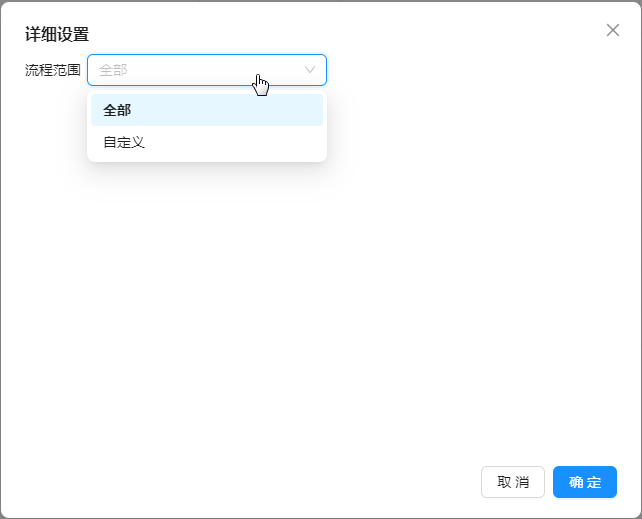The image size is (642, 519).
Task: Click the 流程范围 field label
Action: 53,70
